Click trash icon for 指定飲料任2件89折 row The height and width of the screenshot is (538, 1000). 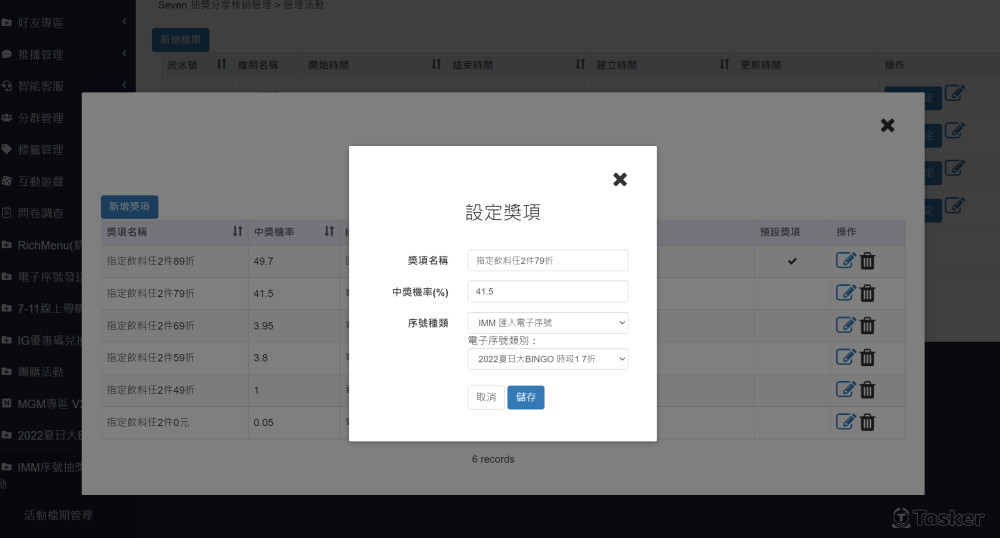click(x=868, y=261)
